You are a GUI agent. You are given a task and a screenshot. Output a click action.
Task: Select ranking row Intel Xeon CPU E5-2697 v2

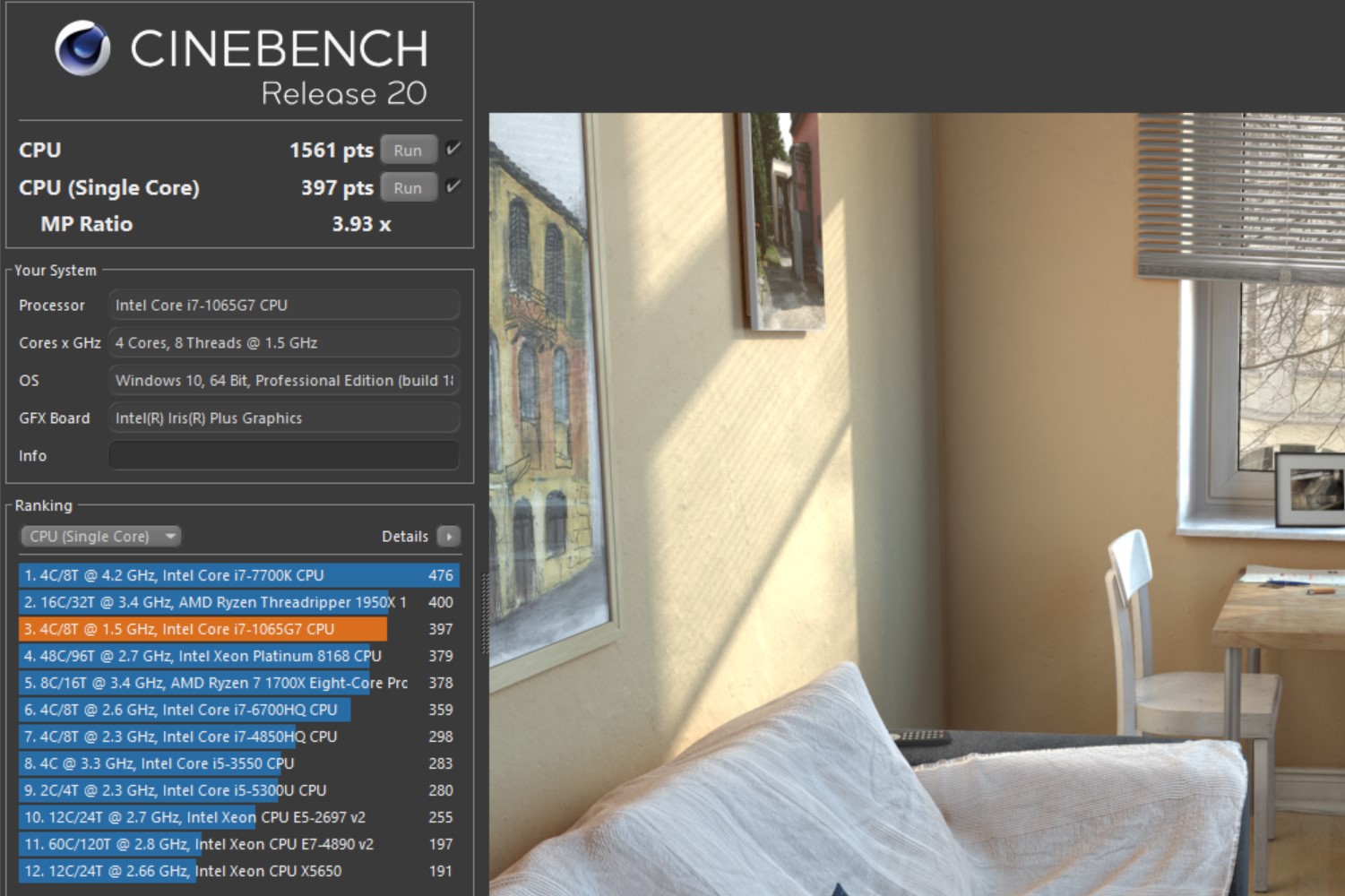(x=239, y=817)
